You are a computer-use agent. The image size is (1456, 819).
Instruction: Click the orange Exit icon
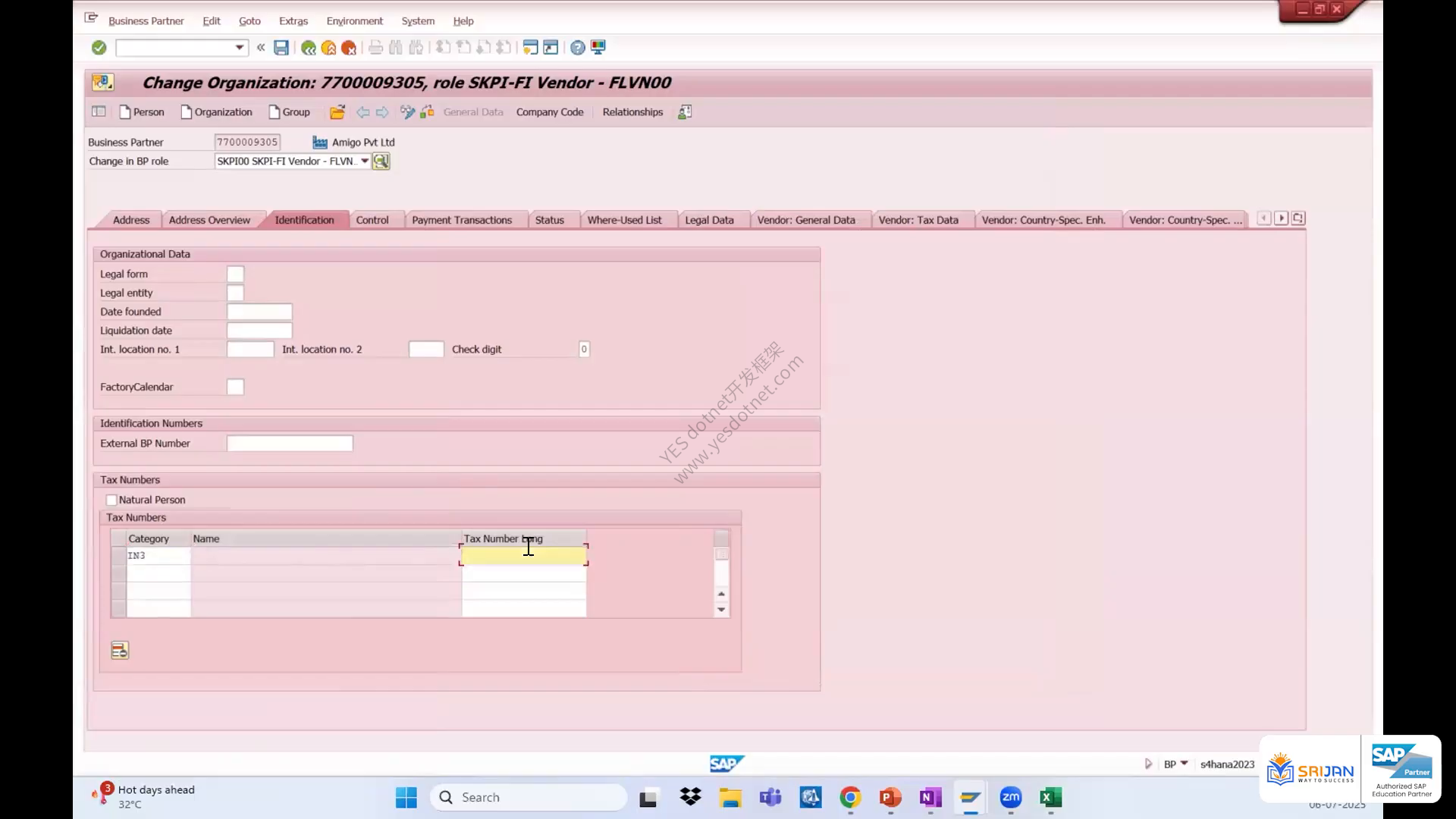(328, 48)
